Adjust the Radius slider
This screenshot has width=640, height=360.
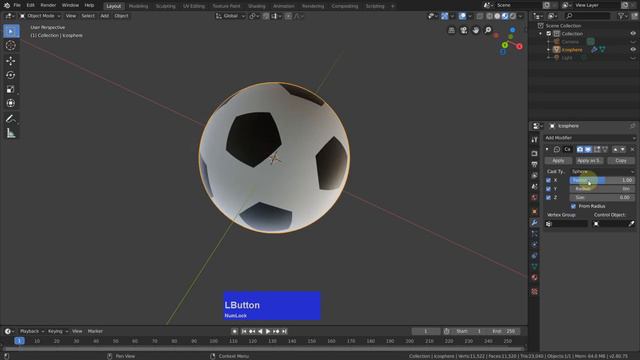[602, 189]
